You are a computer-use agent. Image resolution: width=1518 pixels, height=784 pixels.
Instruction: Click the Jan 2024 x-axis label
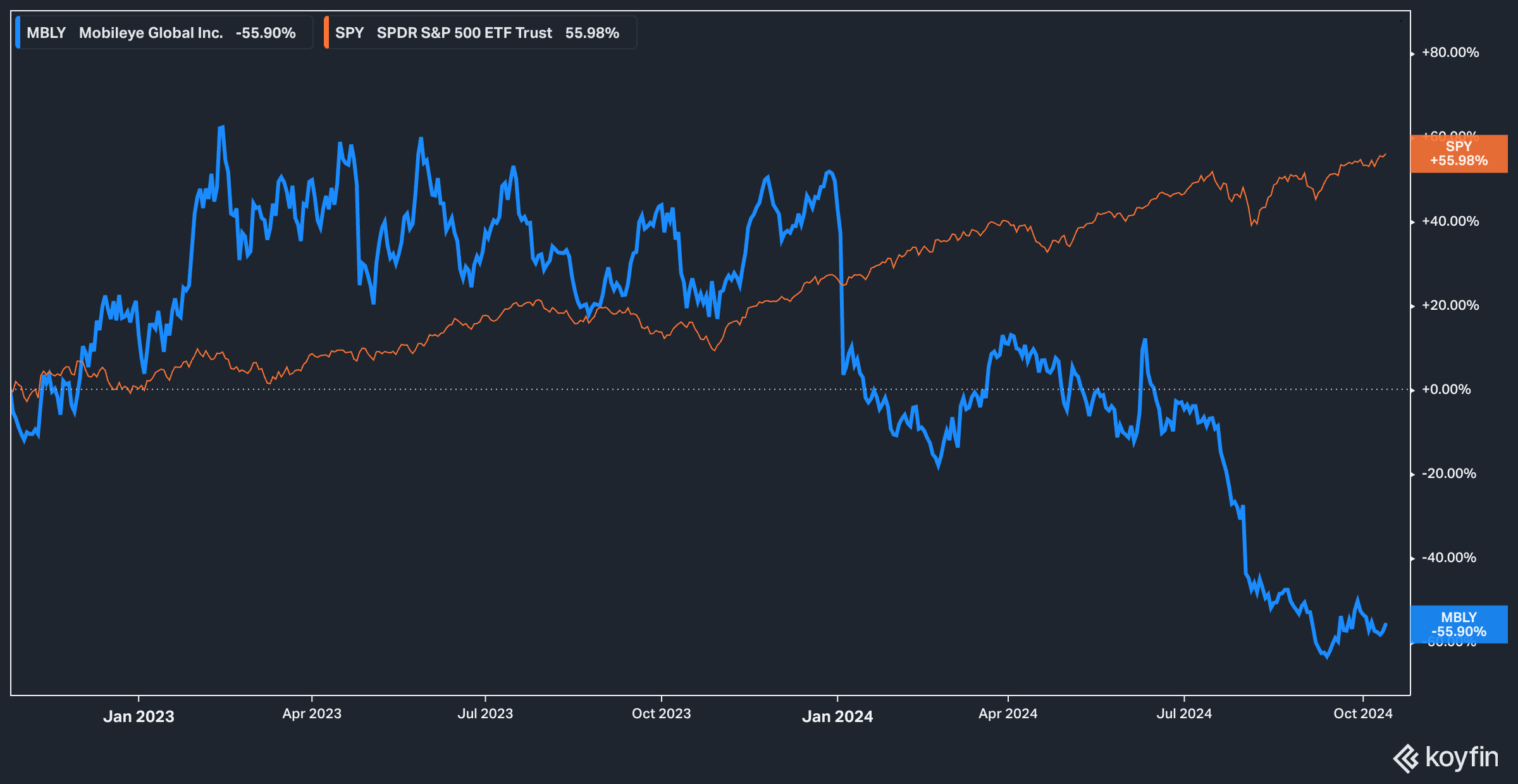(x=837, y=716)
